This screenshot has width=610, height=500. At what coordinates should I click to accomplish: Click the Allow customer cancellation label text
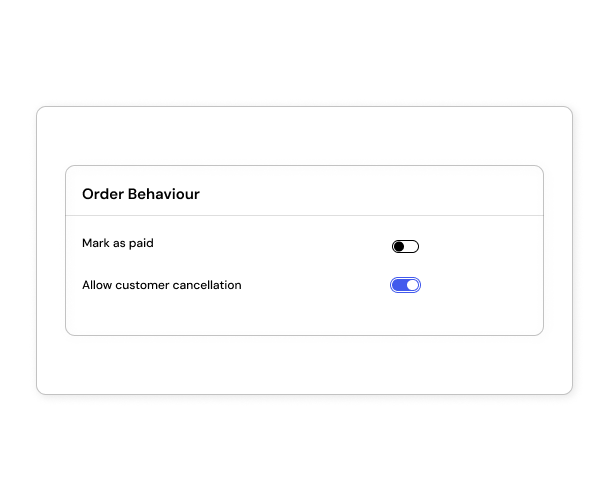pos(162,285)
